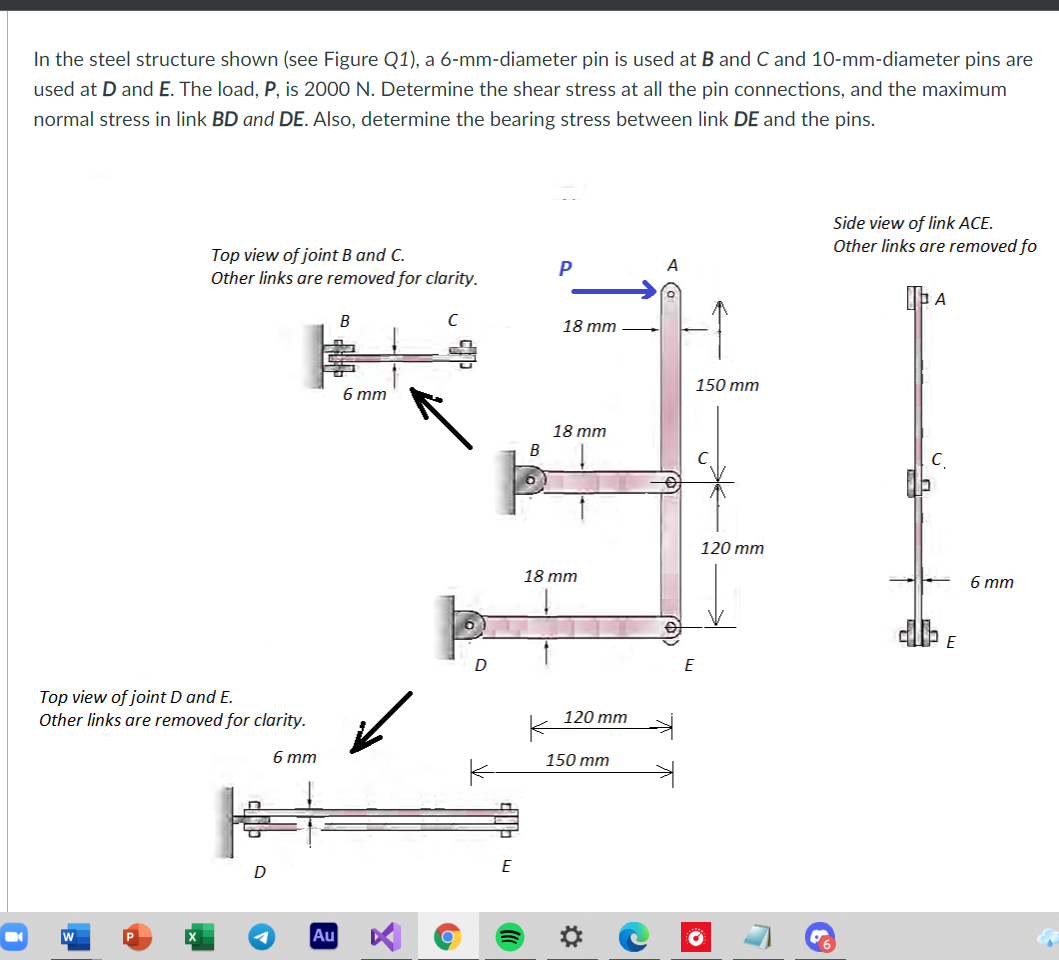Viewport: 1059px width, 960px height.
Task: Switch to Visual Studio in taskbar
Action: tap(386, 937)
